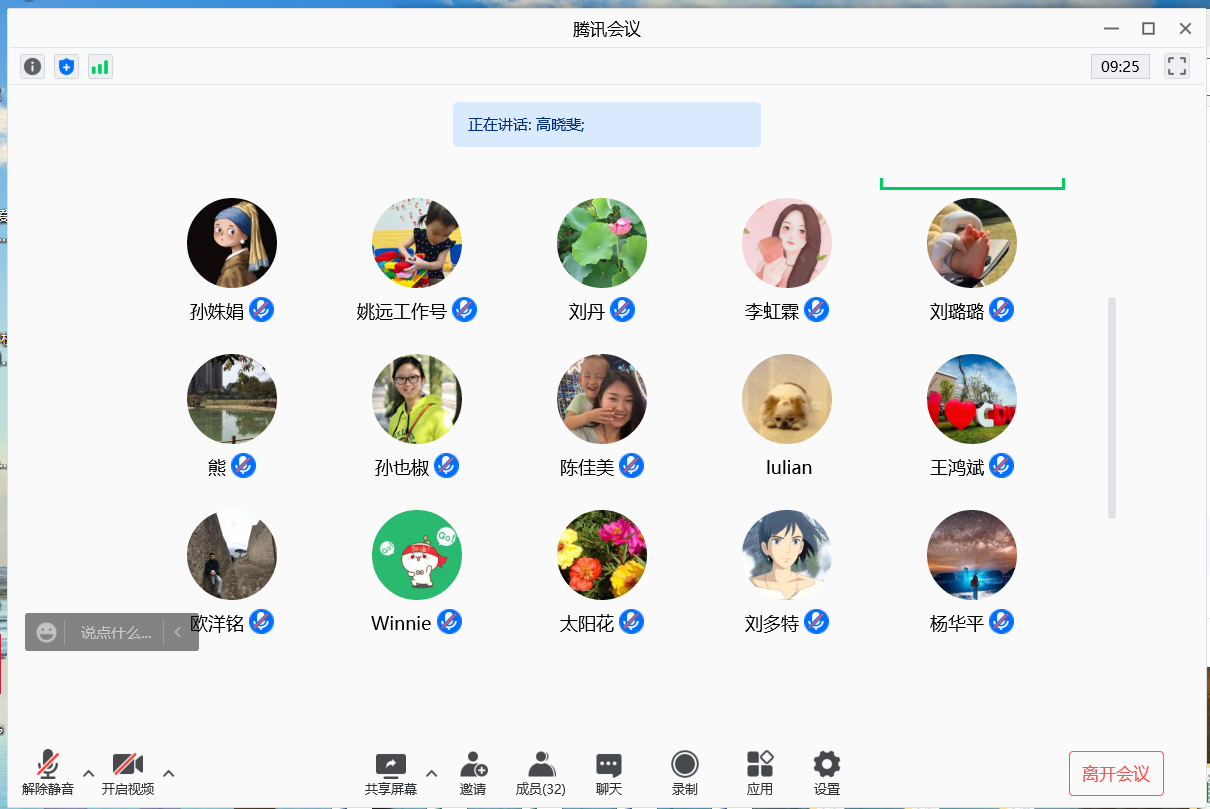The image size is (1210, 809).
Task: Expand share options arrow beside 共享屏幕
Action: pos(431,773)
